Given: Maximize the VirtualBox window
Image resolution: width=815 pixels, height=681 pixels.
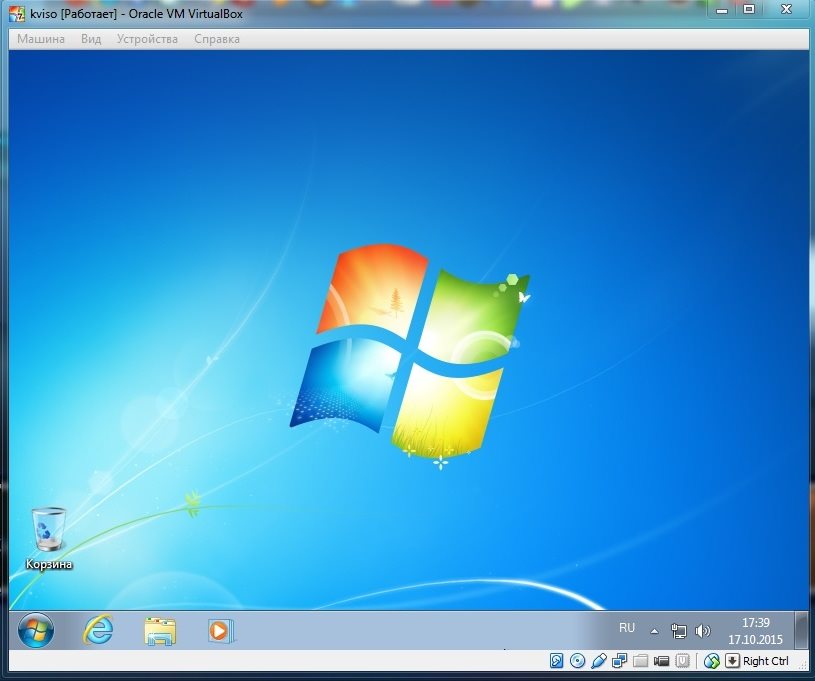Looking at the screenshot, I should 749,9.
